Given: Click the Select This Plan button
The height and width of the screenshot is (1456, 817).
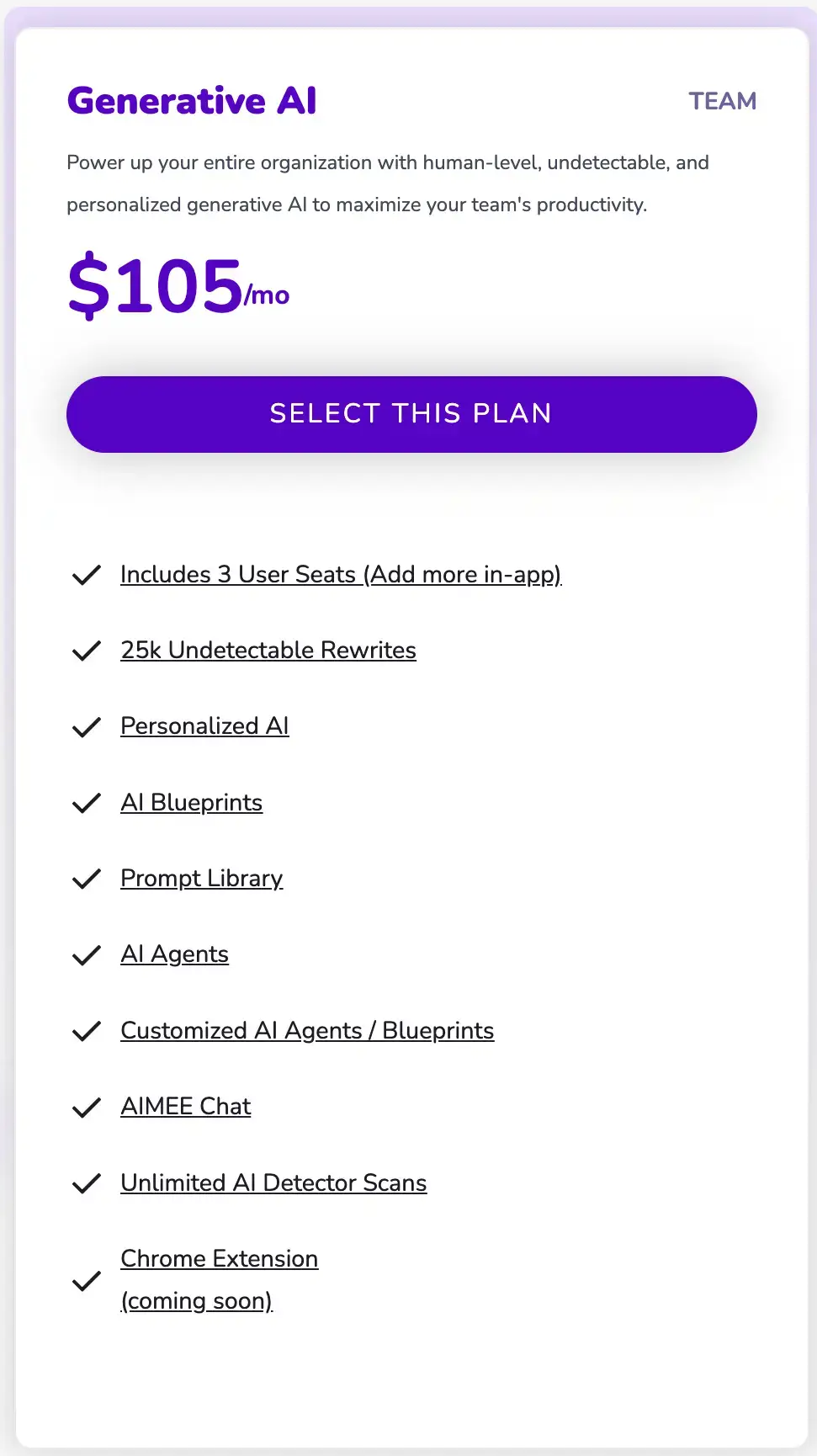Looking at the screenshot, I should [411, 414].
